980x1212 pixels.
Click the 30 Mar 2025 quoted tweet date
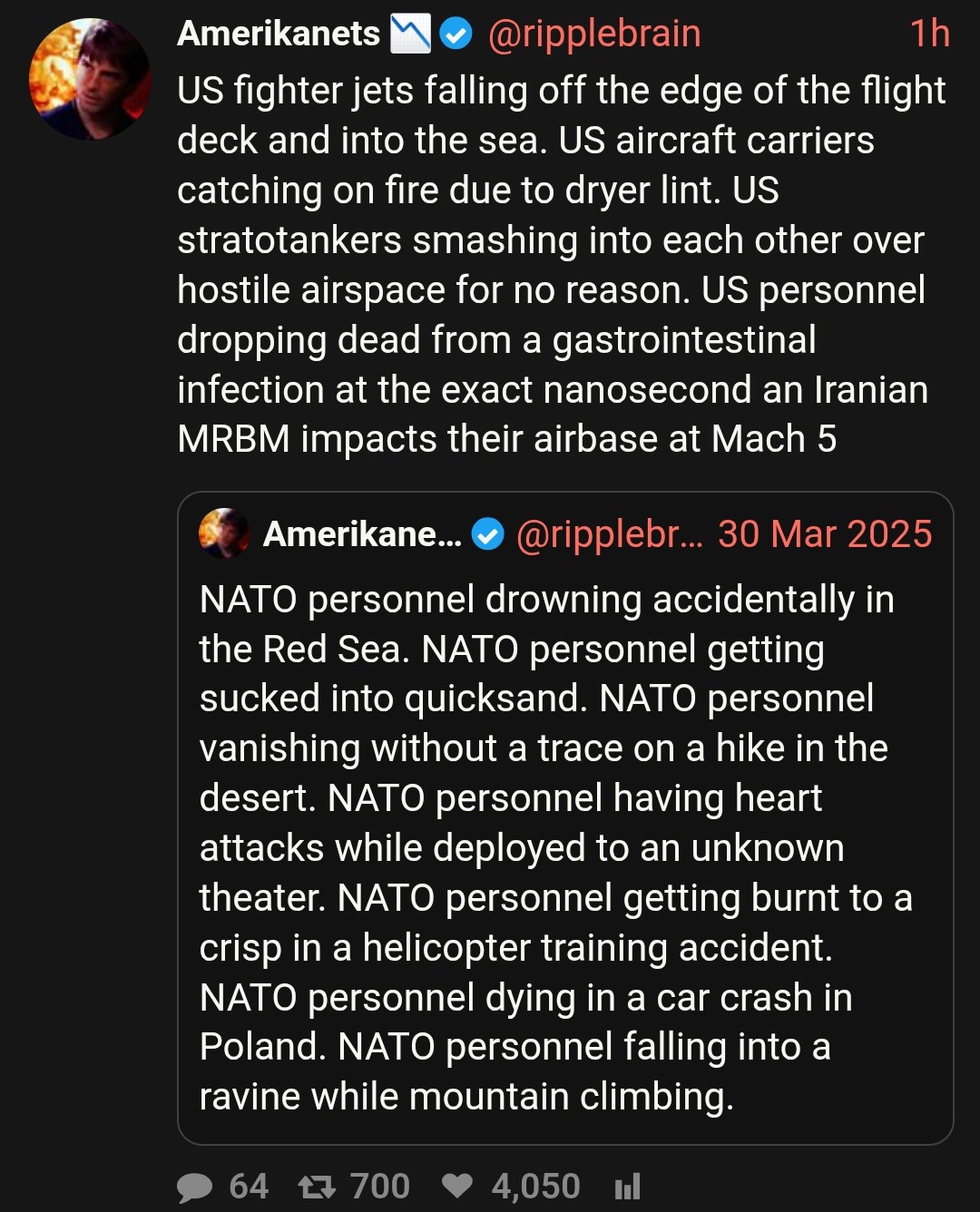coord(825,534)
